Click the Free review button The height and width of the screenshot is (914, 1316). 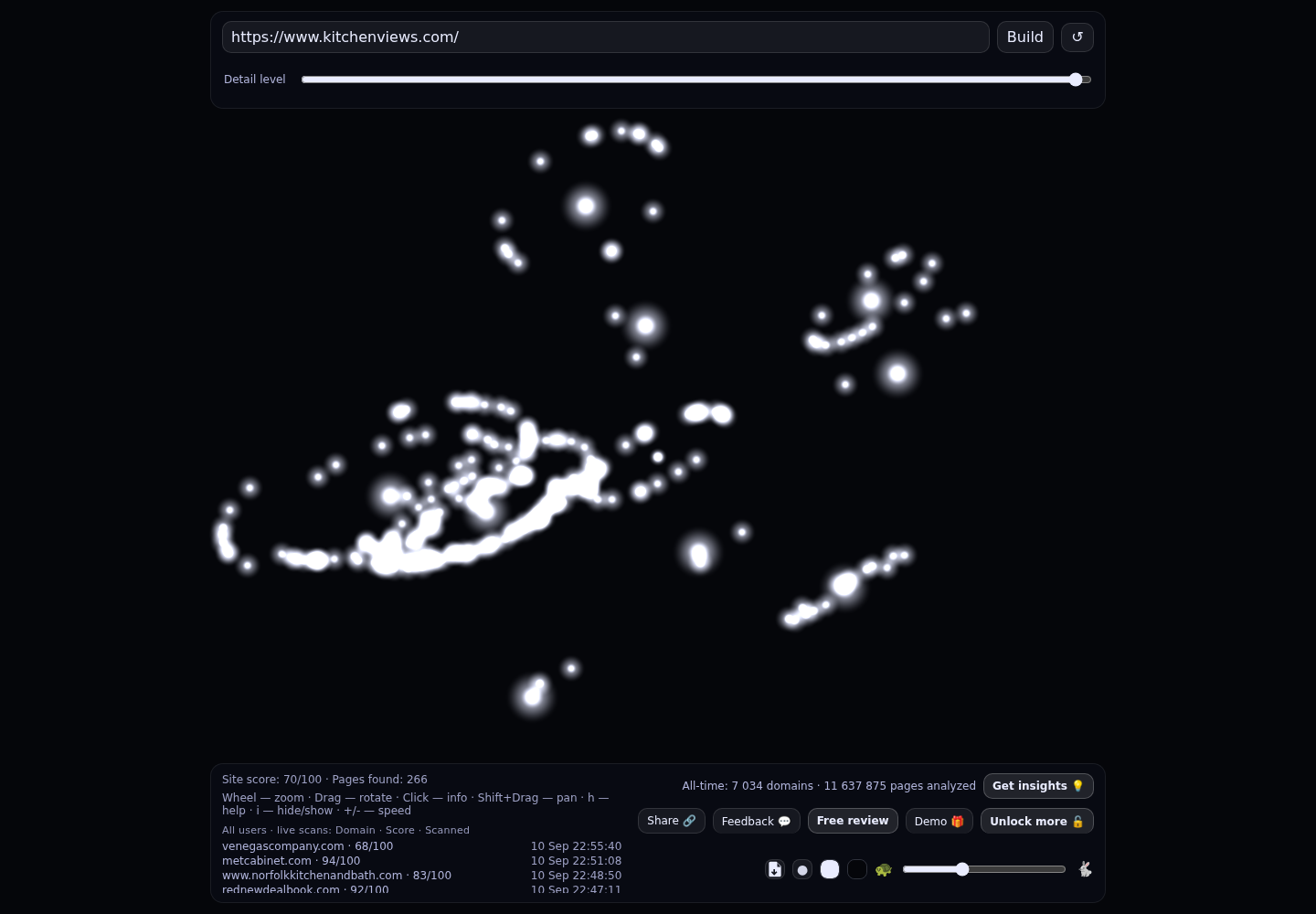(x=853, y=821)
